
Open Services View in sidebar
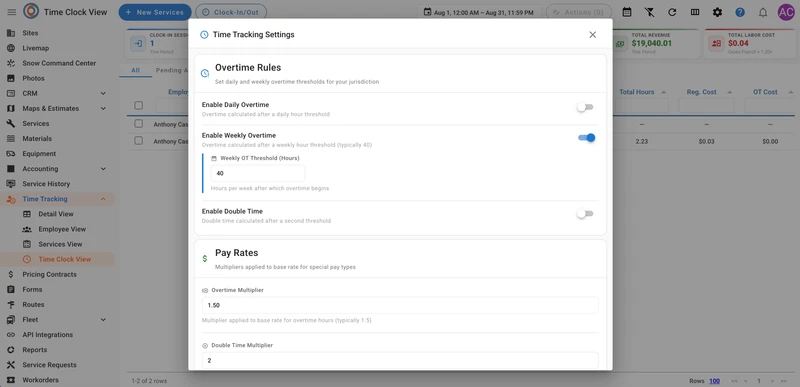(60, 244)
